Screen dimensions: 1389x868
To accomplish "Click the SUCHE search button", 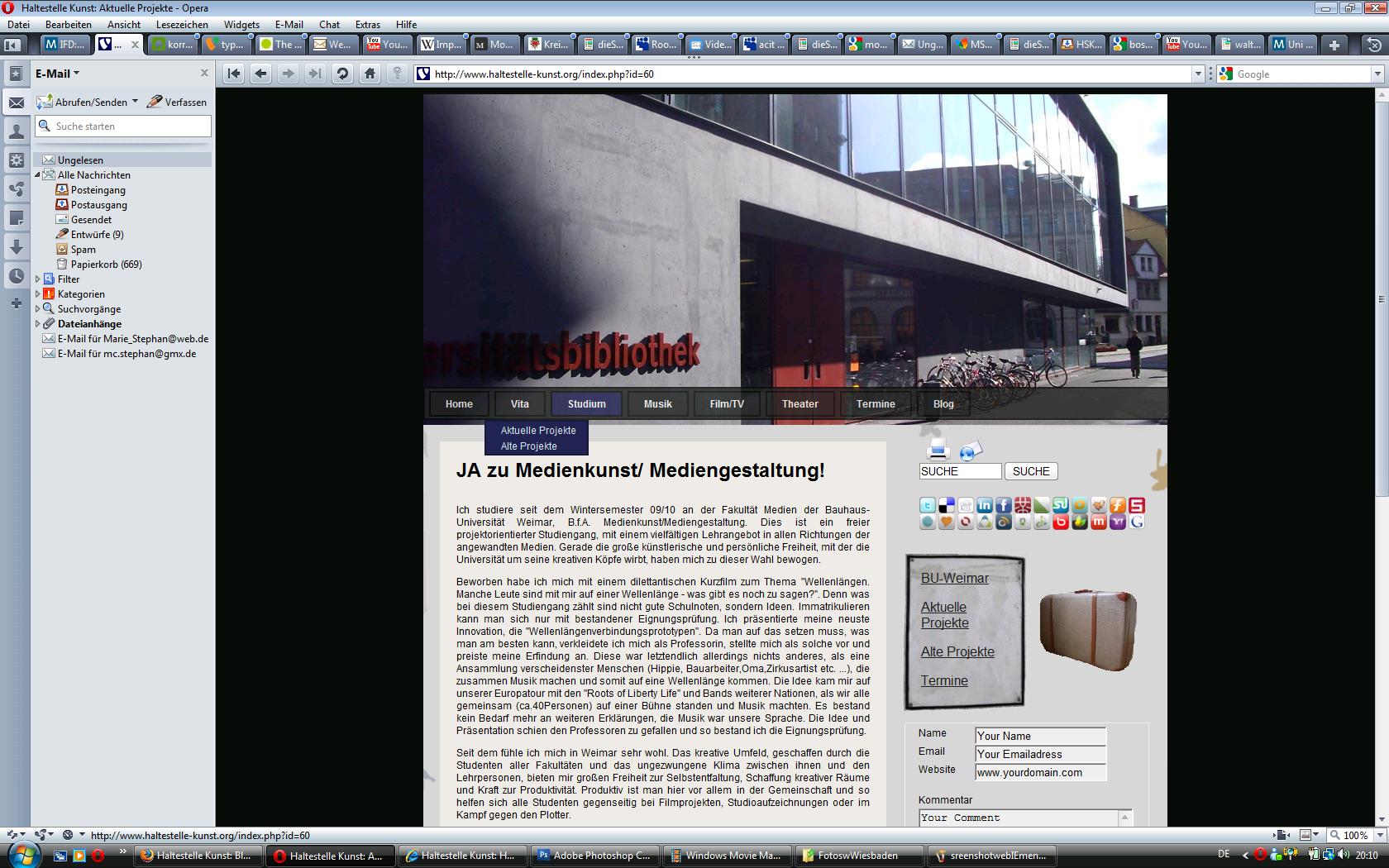I will (1030, 471).
